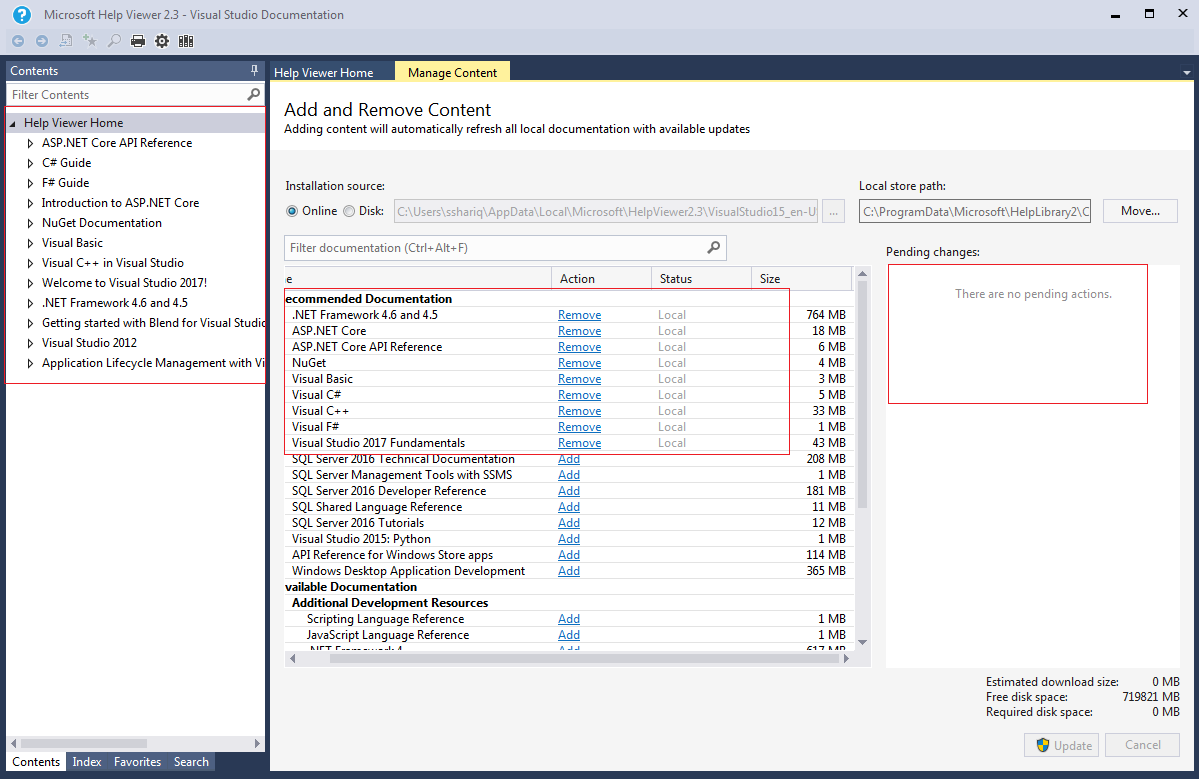Click the SQL Server 2016 Tutorials row name
The image size is (1199, 779).
[x=358, y=523]
